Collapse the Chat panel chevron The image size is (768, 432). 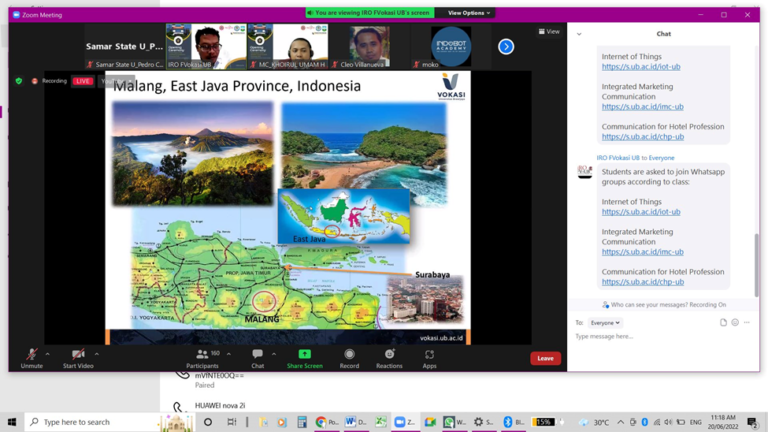click(579, 34)
